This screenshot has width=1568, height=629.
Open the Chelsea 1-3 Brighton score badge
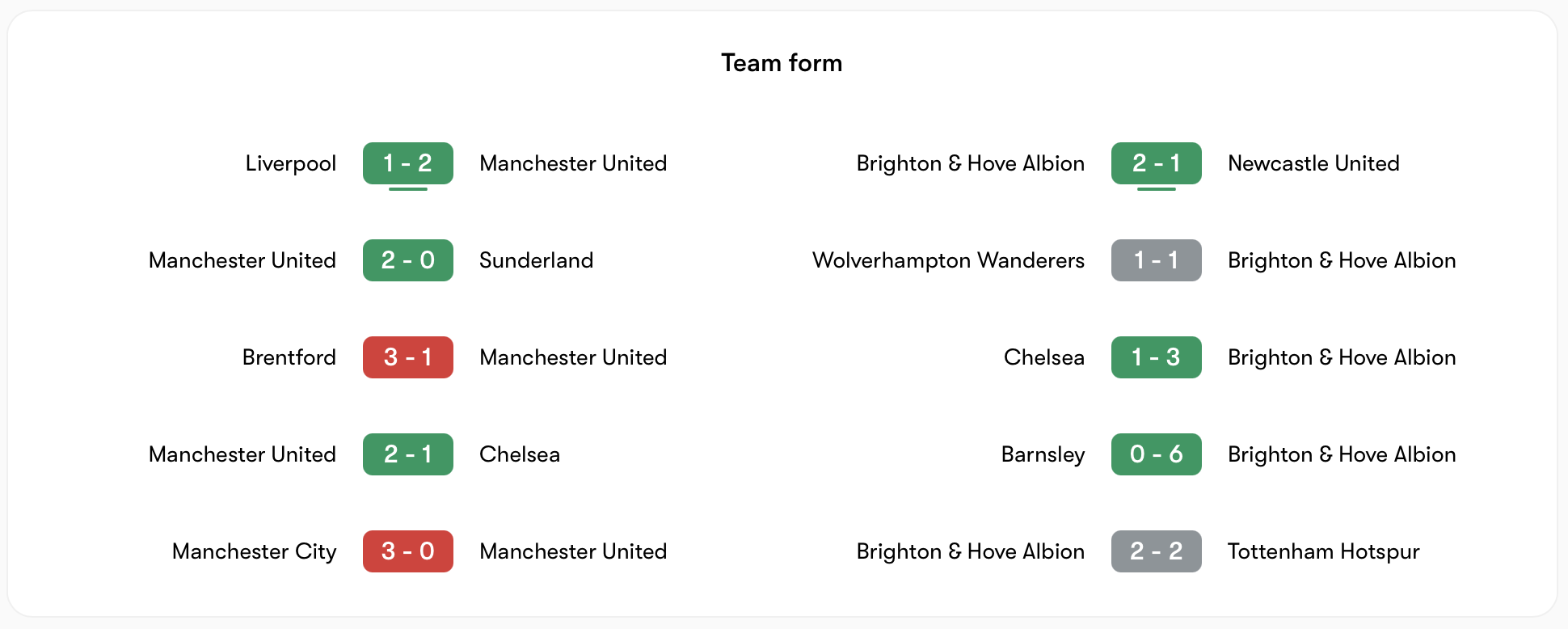(1156, 357)
